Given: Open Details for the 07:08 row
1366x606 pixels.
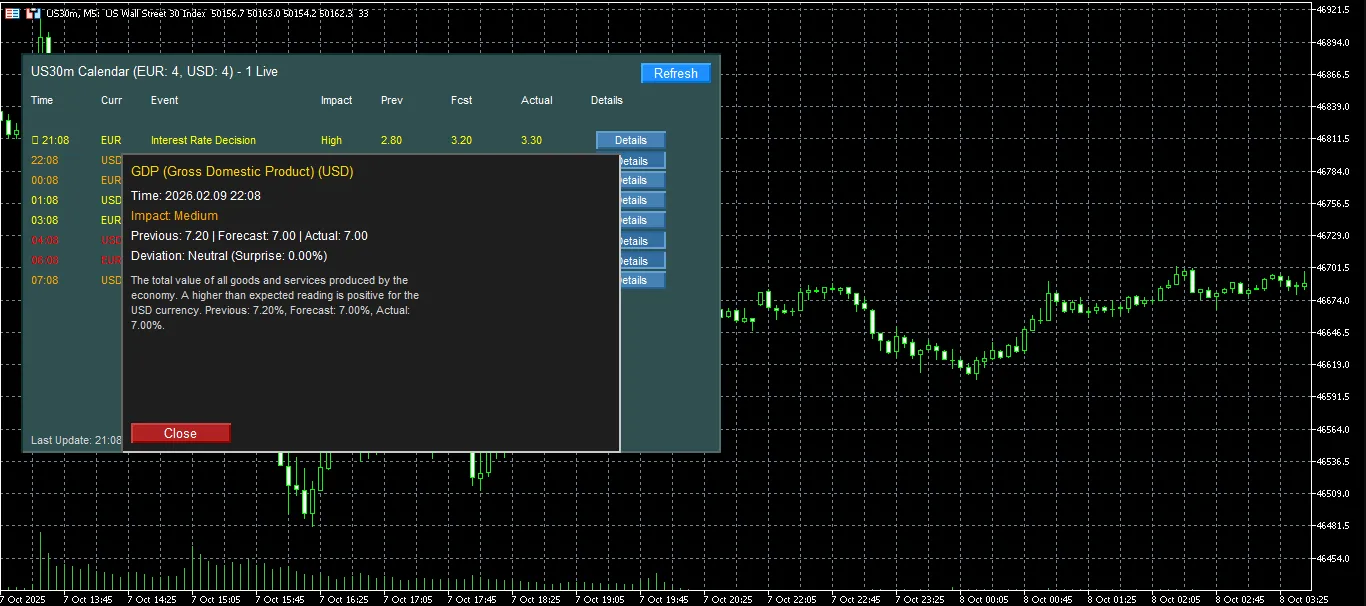Looking at the screenshot, I should [x=642, y=281].
